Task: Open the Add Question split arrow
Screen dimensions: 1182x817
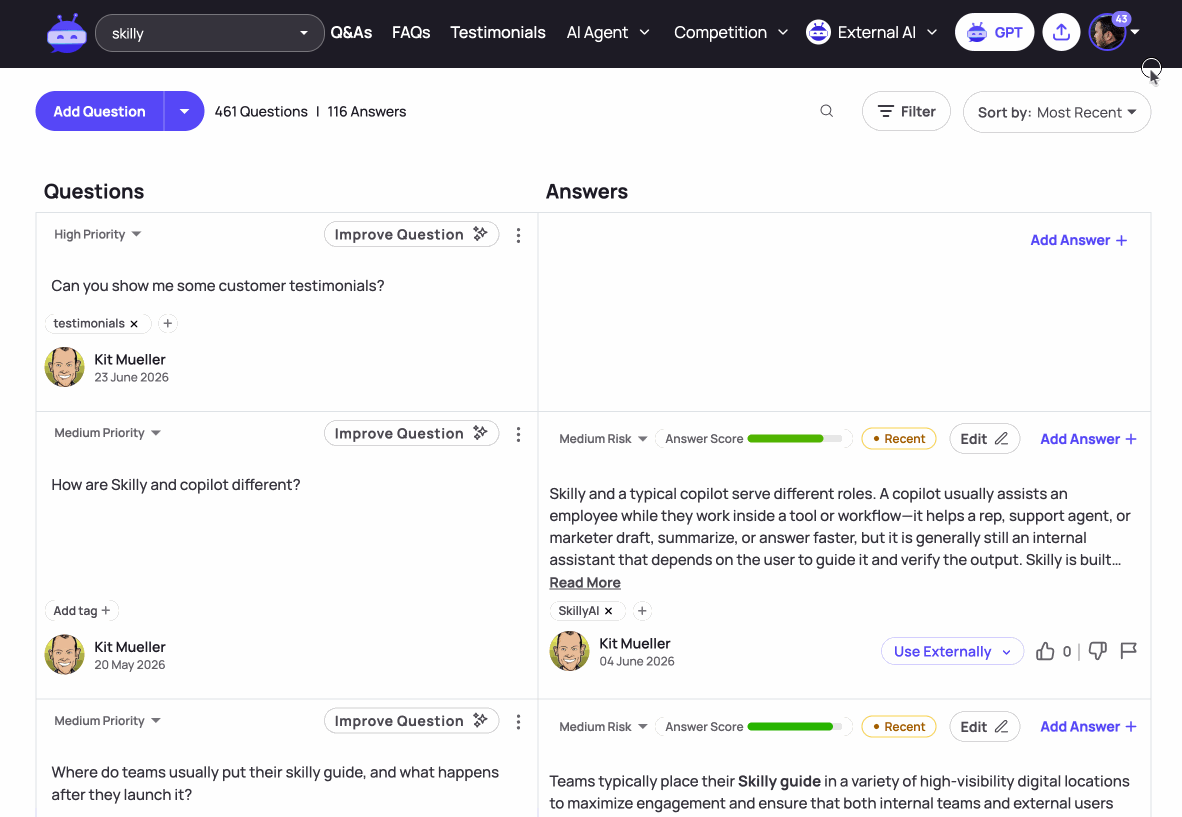Action: [184, 112]
